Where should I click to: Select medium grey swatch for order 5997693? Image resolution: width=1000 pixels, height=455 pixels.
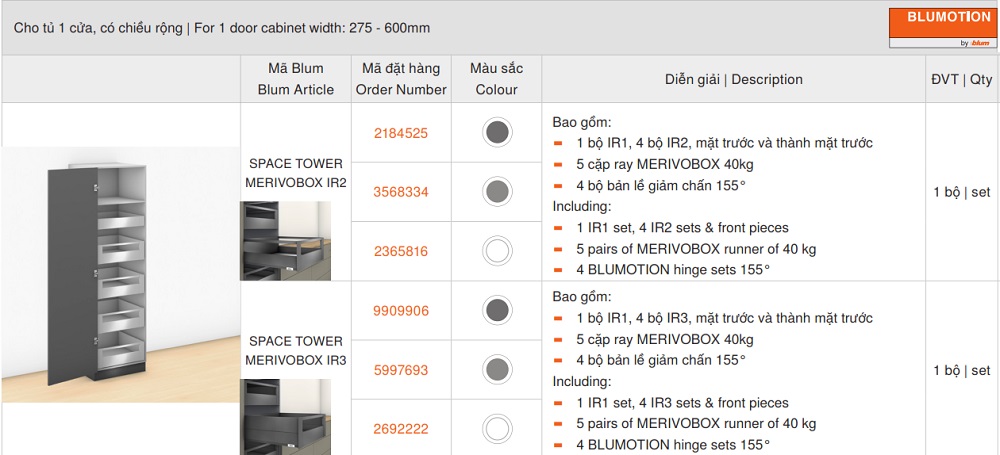[x=497, y=370]
